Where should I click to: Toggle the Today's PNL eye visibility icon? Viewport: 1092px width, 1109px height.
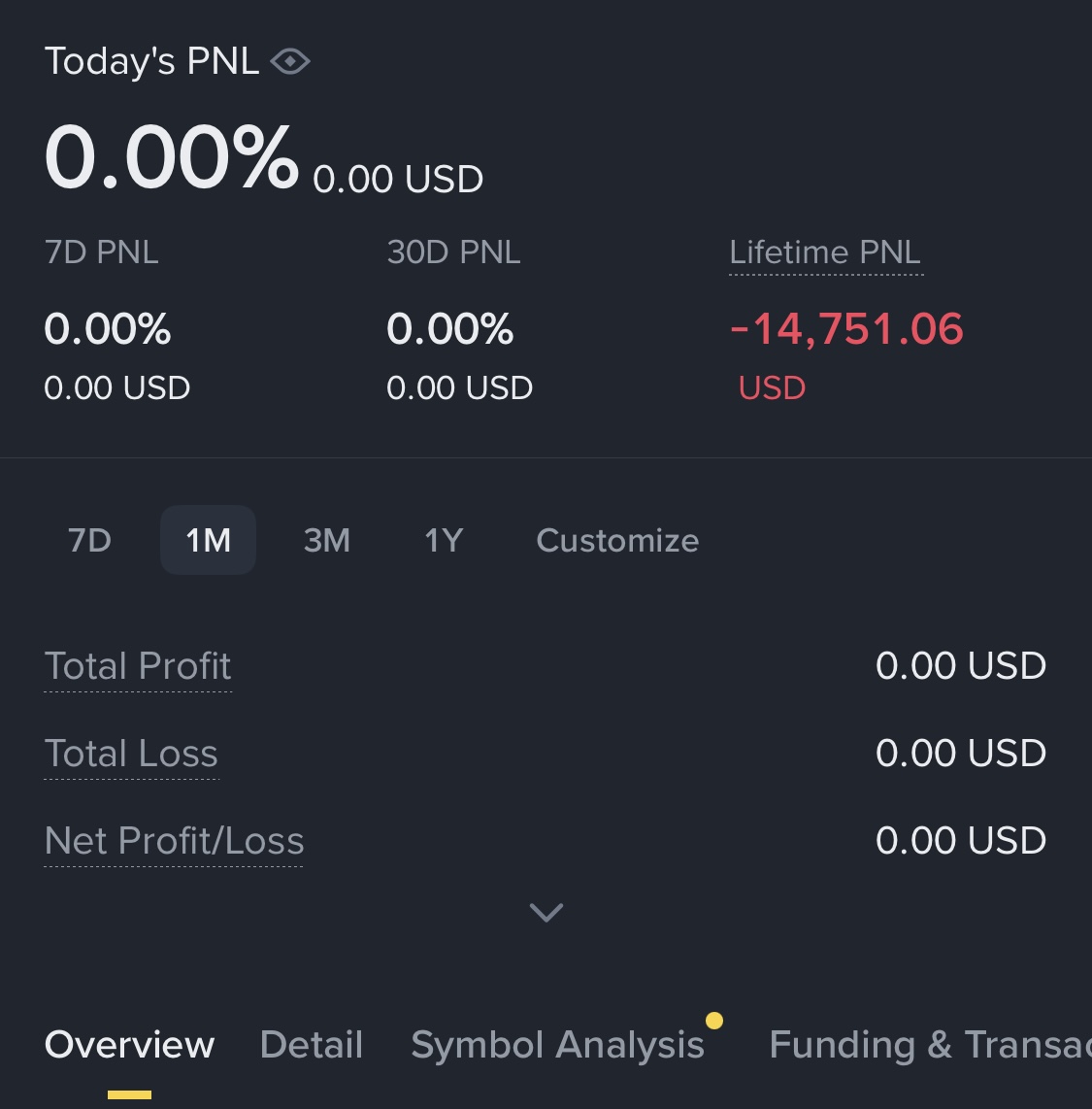[290, 62]
